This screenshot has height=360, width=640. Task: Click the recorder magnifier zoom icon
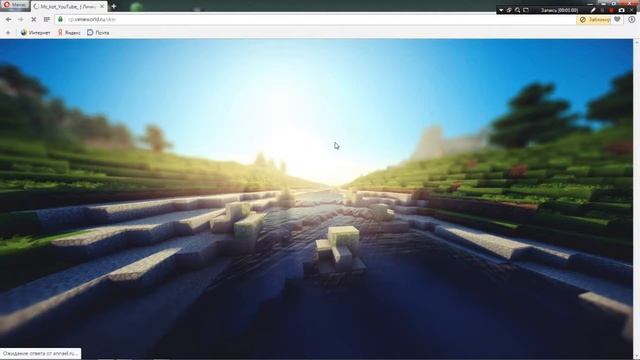518,10
